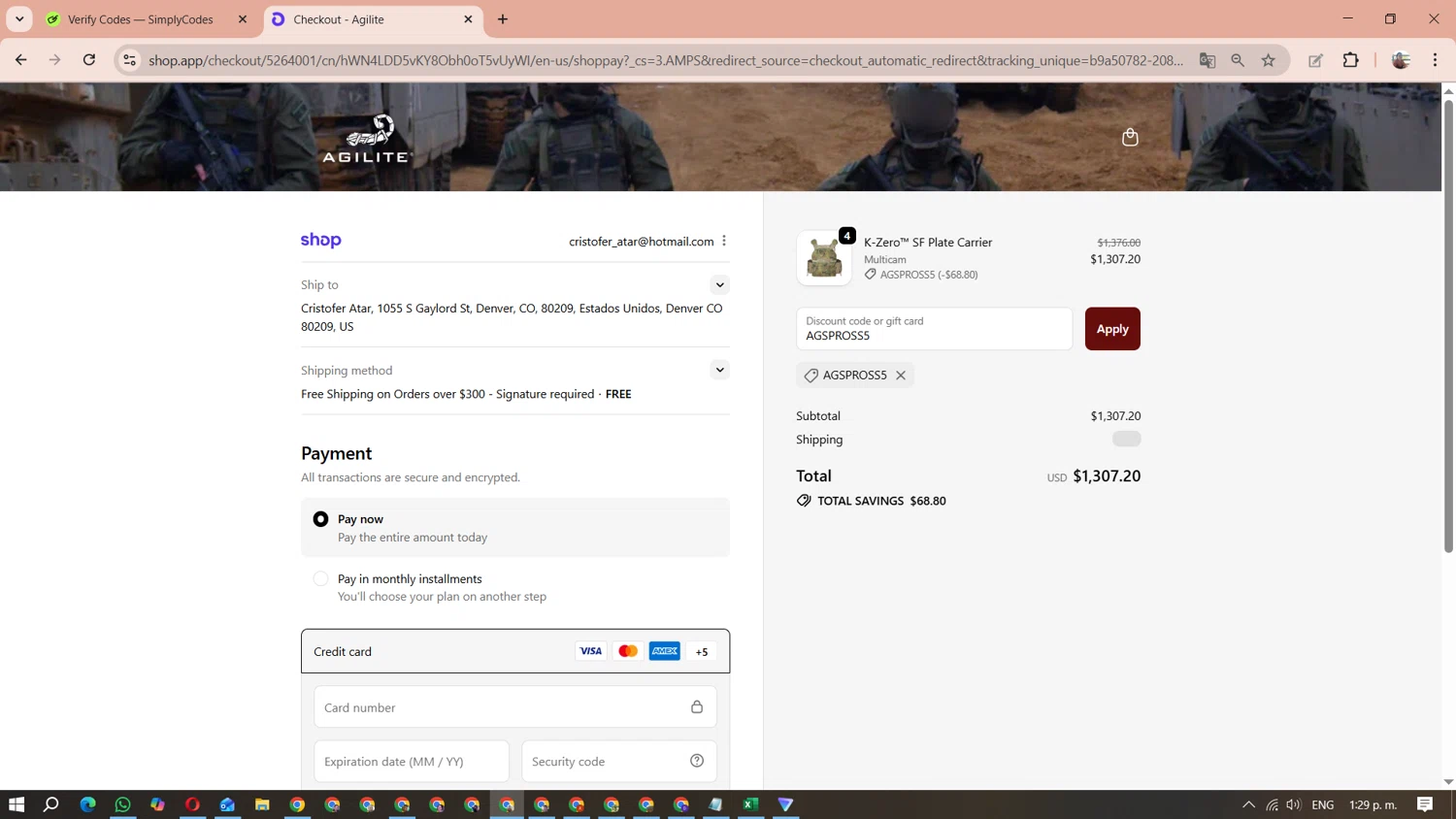Viewport: 1456px width, 819px height.
Task: Select Pay in monthly installments option
Action: (x=320, y=578)
